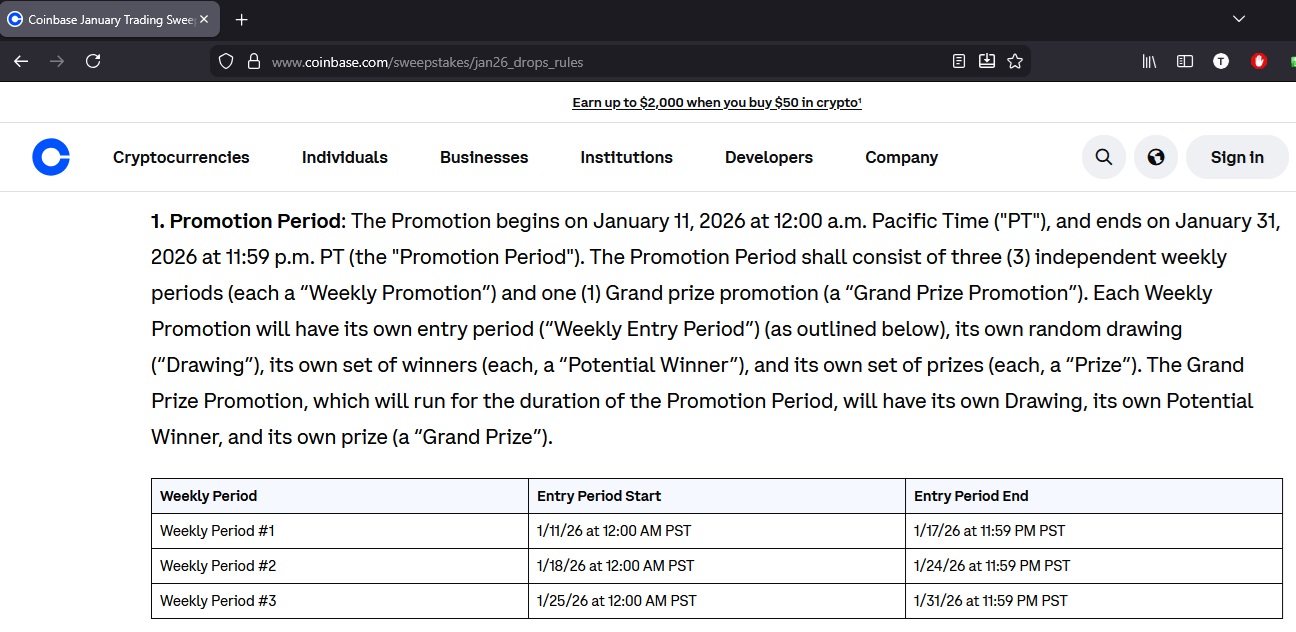This screenshot has height=632, width=1296.
Task: Click the install app icon in address bar
Action: [x=987, y=61]
